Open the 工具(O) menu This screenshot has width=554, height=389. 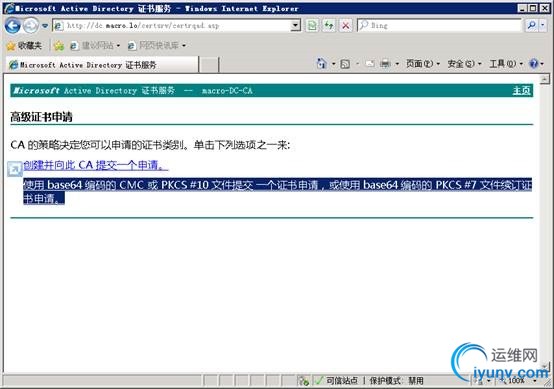pos(506,64)
